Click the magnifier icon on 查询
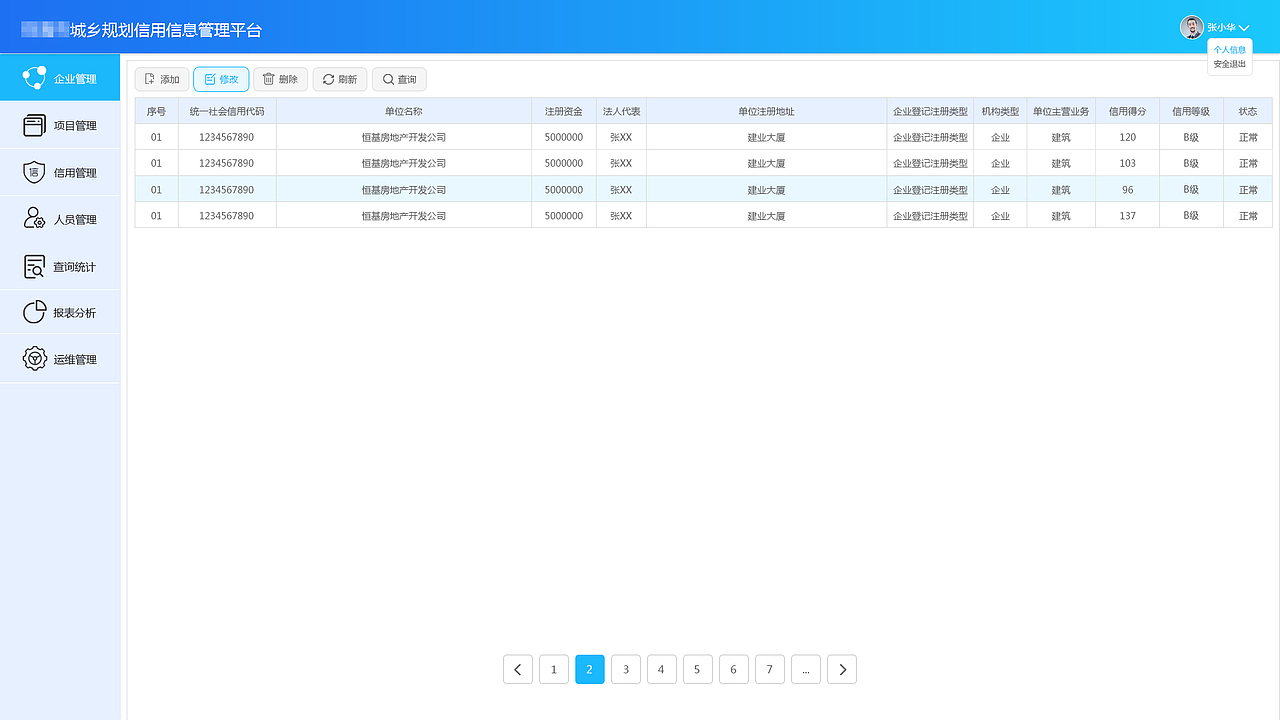Image resolution: width=1280 pixels, height=720 pixels. 388,79
